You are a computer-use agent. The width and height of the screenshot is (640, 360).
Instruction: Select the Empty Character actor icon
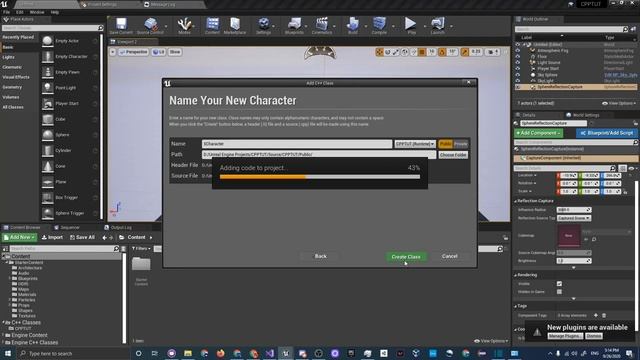[x=48, y=57]
